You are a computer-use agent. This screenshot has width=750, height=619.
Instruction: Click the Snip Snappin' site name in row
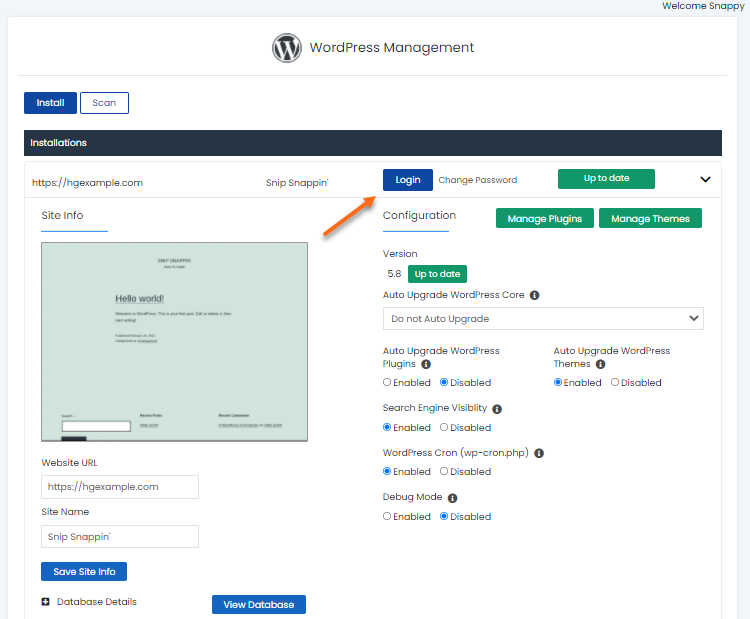[x=297, y=183]
